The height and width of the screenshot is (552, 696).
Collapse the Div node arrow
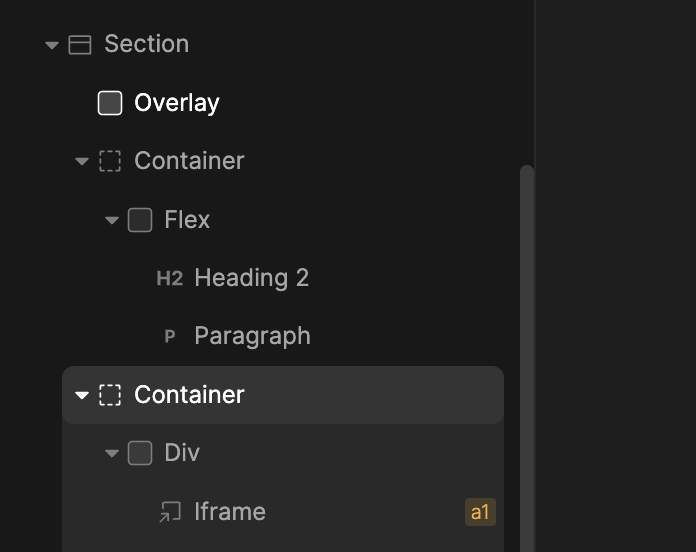click(112, 453)
